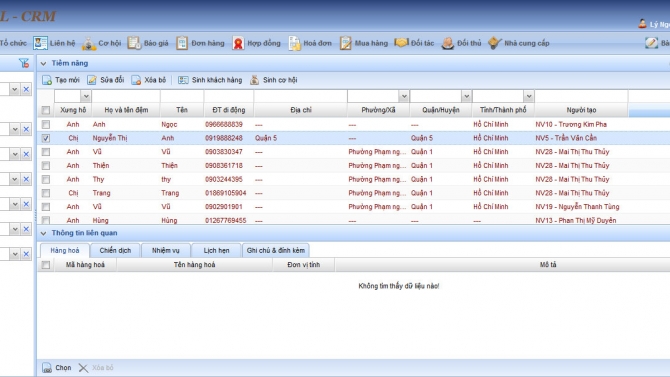
Task: Click the Người tạo filter input field
Action: pos(581,96)
